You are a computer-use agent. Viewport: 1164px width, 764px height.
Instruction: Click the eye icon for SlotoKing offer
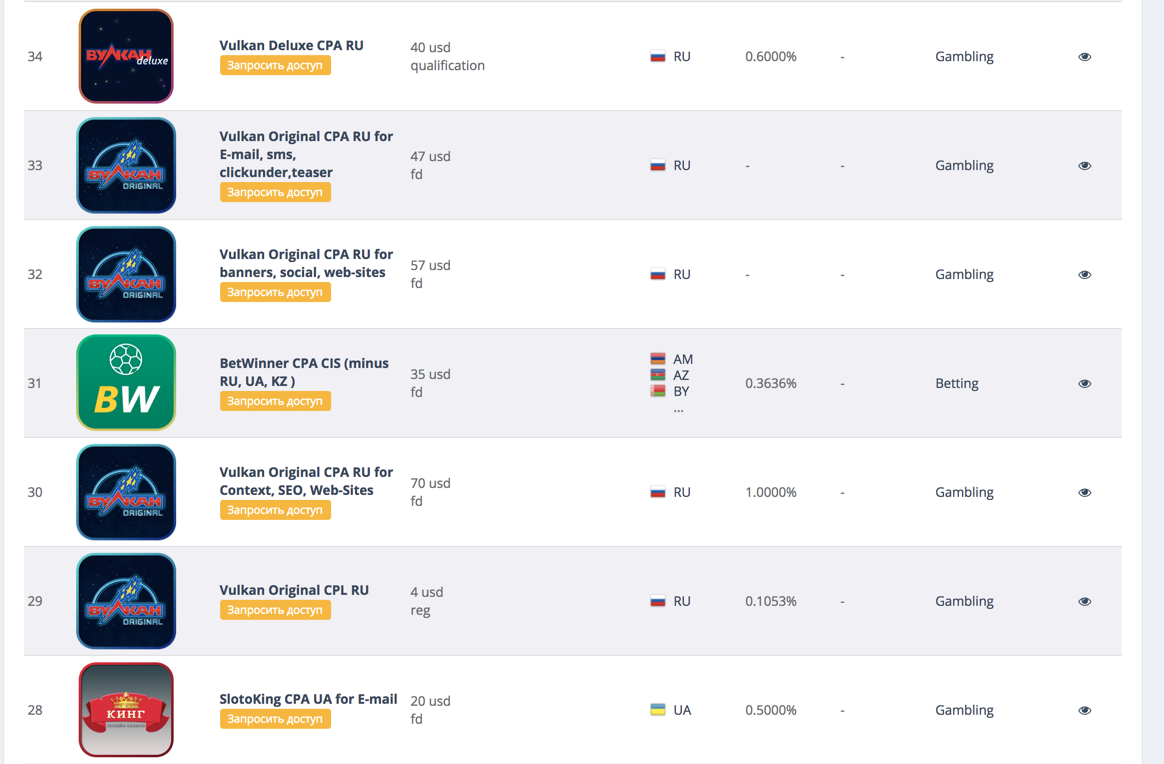tap(1084, 711)
